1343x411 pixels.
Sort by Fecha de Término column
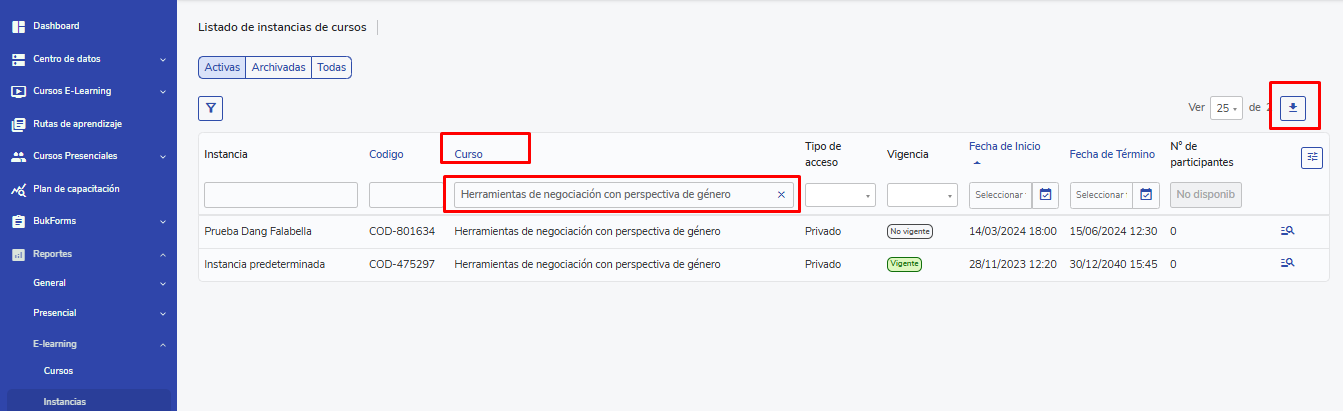coord(1112,154)
